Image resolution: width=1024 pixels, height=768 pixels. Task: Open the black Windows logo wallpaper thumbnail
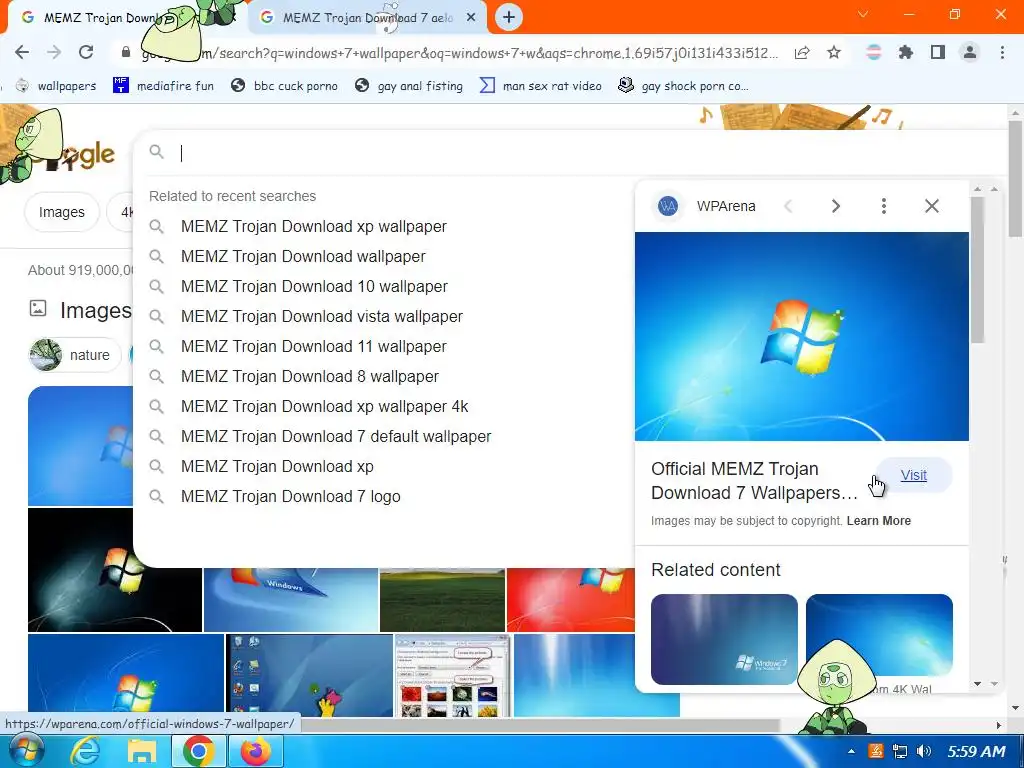coord(115,570)
